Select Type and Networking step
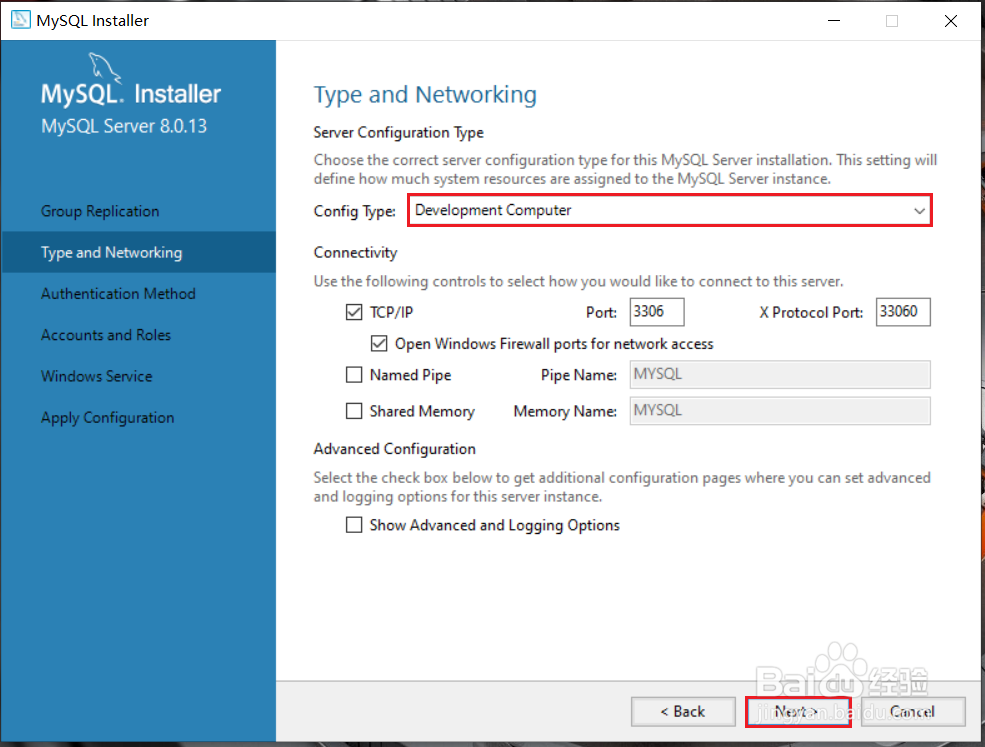 click(138, 252)
